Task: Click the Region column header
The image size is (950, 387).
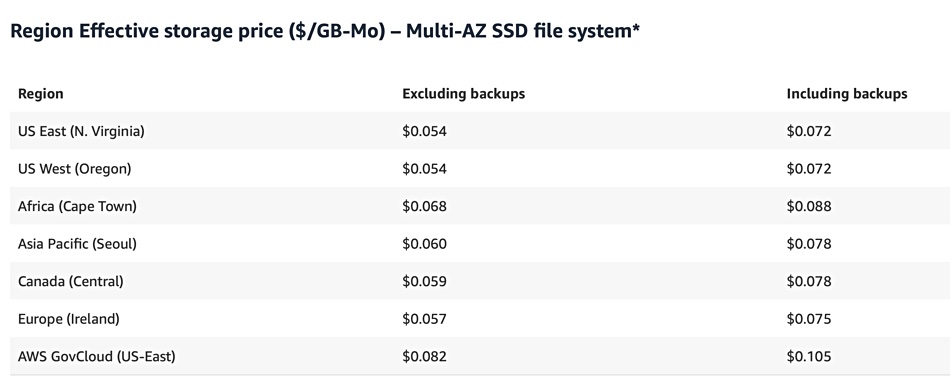Action: click(x=41, y=94)
